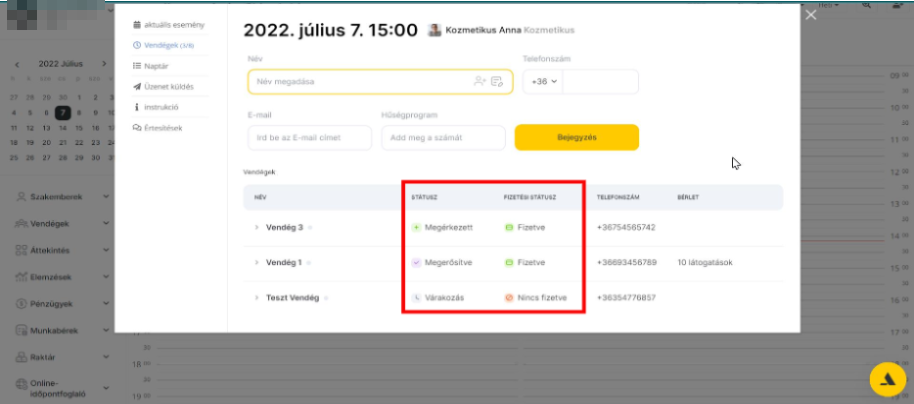The height and width of the screenshot is (404, 914).
Task: Click the NÉV column header
Action: pyautogui.click(x=260, y=198)
